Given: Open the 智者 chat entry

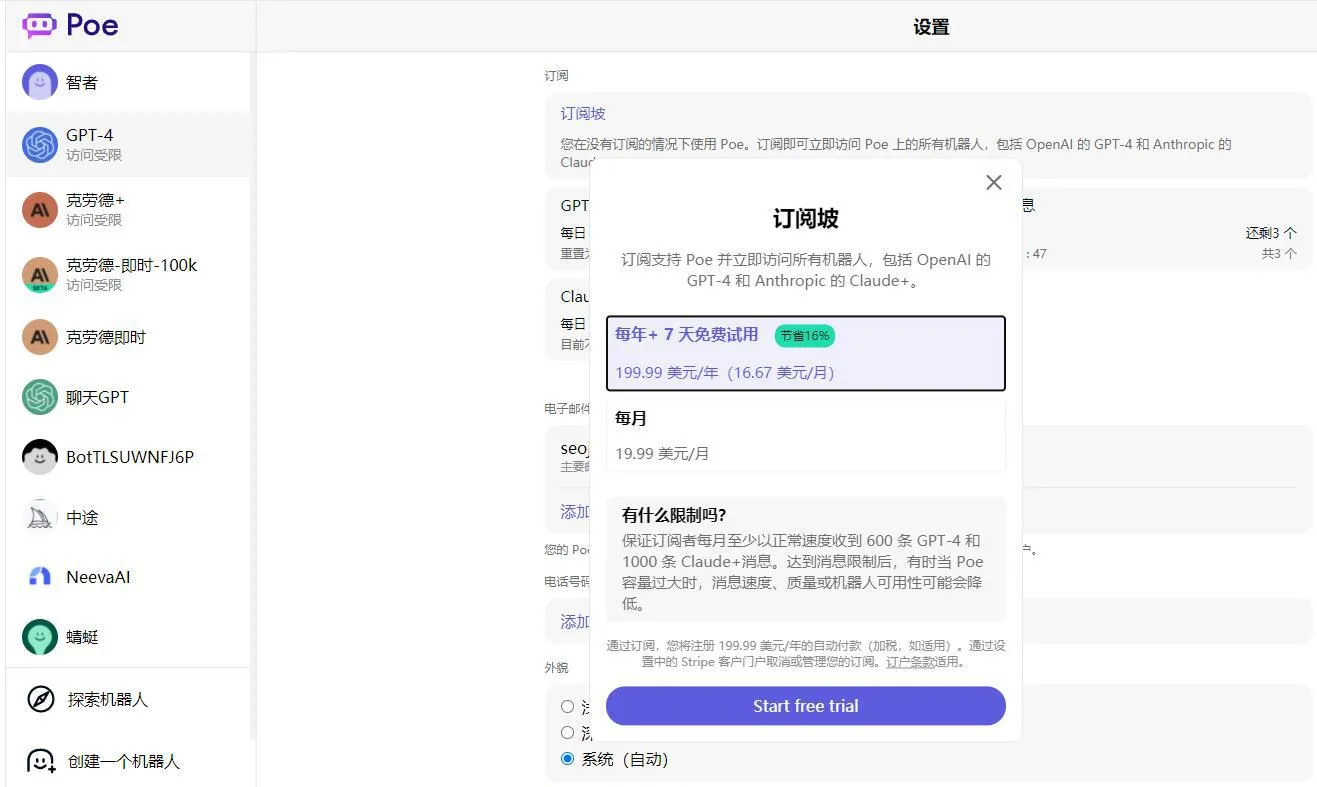Looking at the screenshot, I should point(128,82).
